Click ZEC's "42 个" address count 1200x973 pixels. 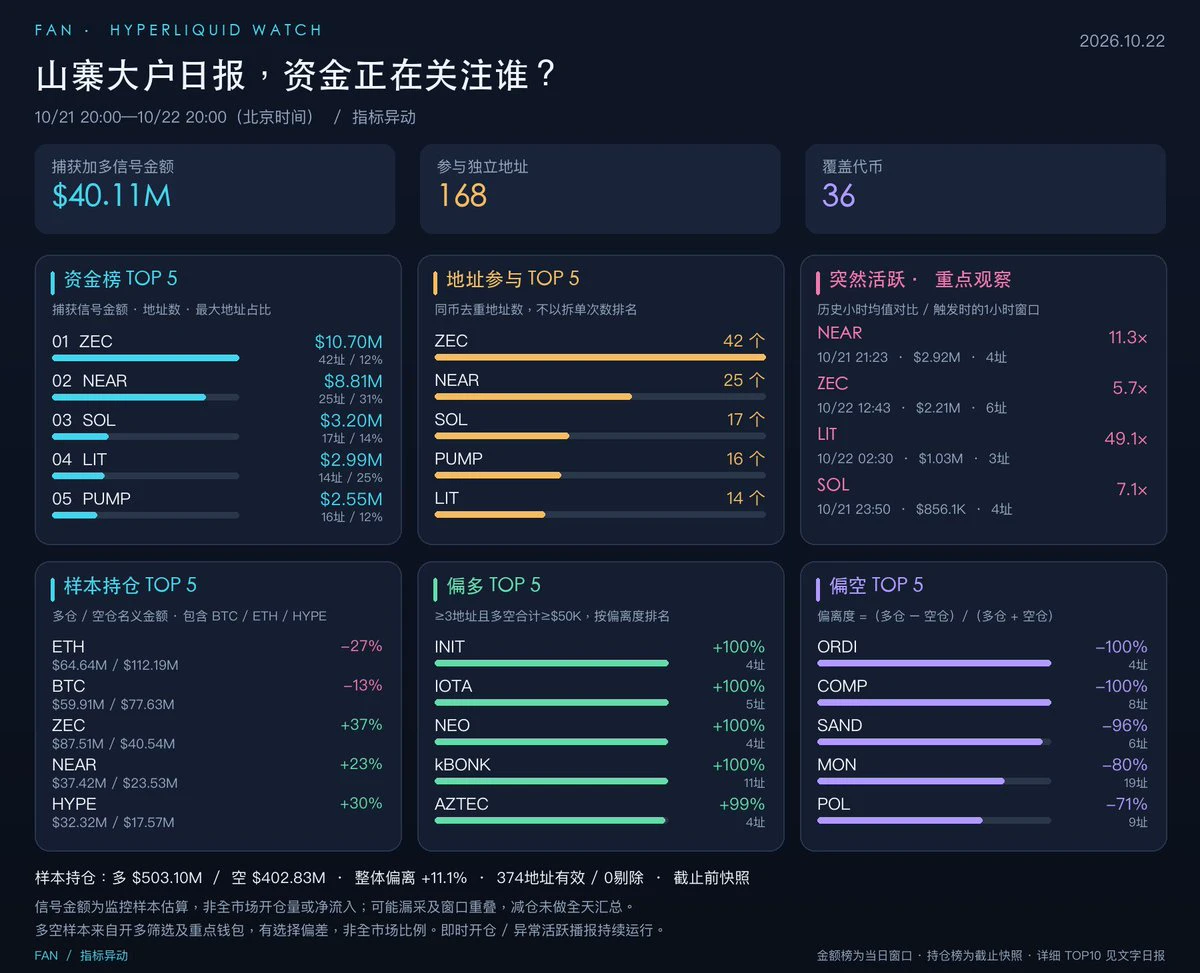click(x=744, y=341)
